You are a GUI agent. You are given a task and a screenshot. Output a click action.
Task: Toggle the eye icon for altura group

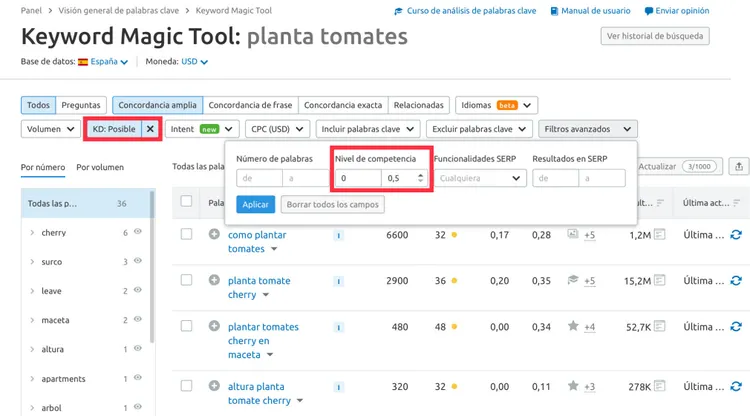(x=138, y=349)
